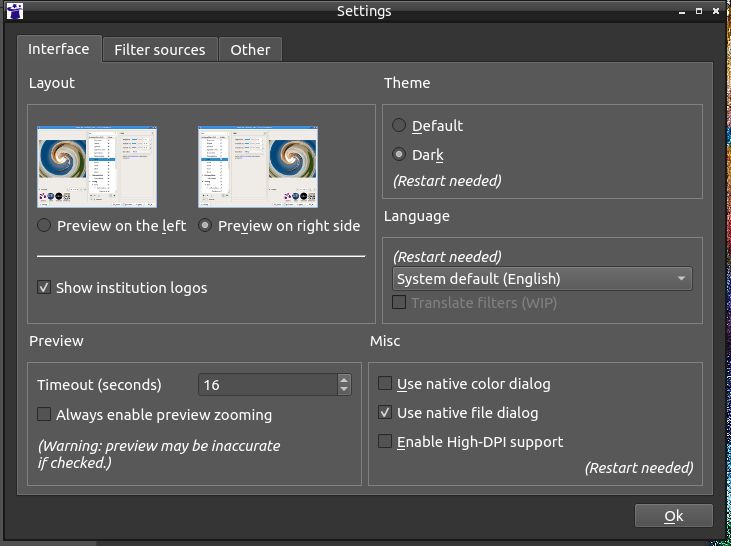Select the preview-on-right layout thumbnail
The width and height of the screenshot is (731, 546).
258,166
